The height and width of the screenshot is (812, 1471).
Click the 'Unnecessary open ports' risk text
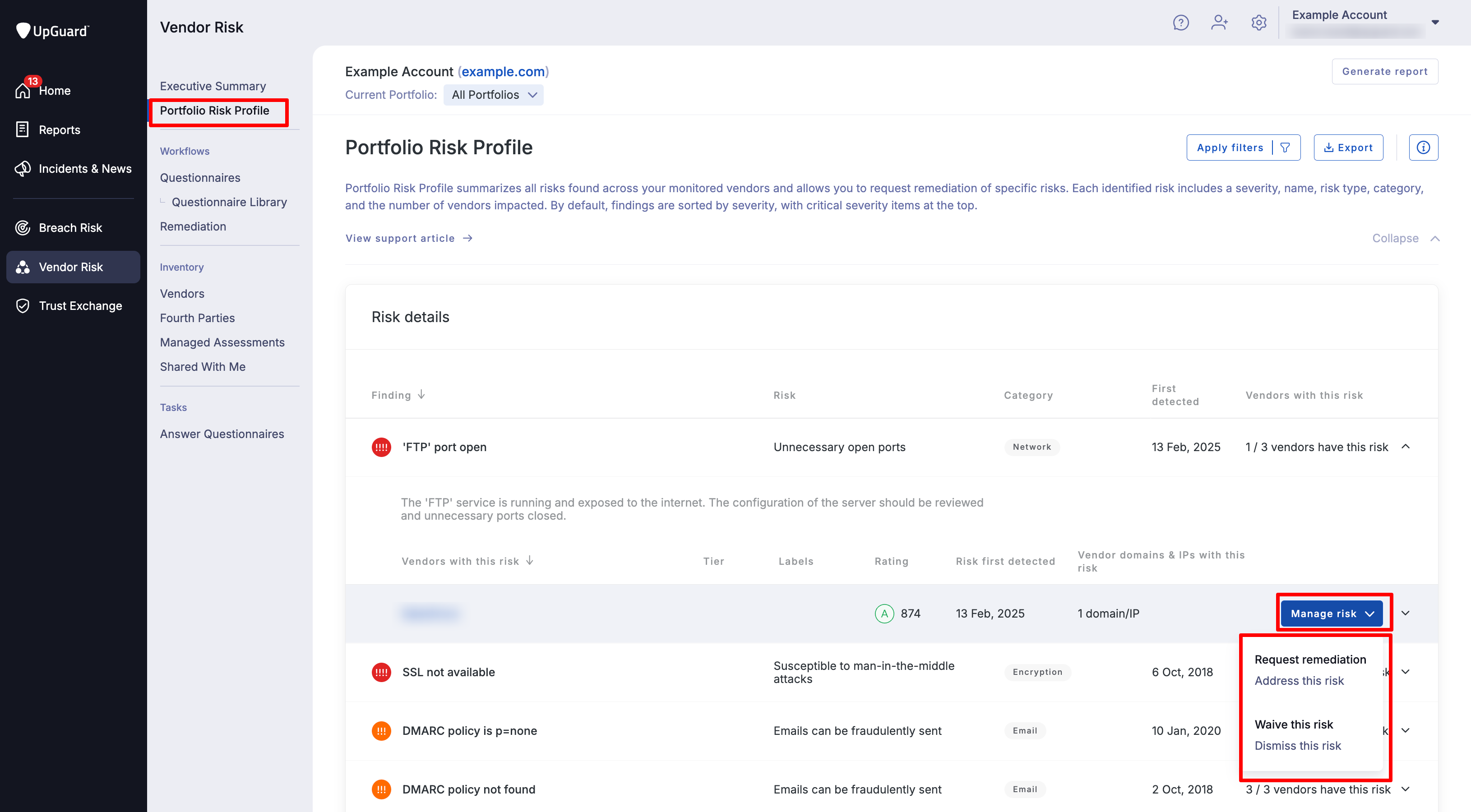839,447
